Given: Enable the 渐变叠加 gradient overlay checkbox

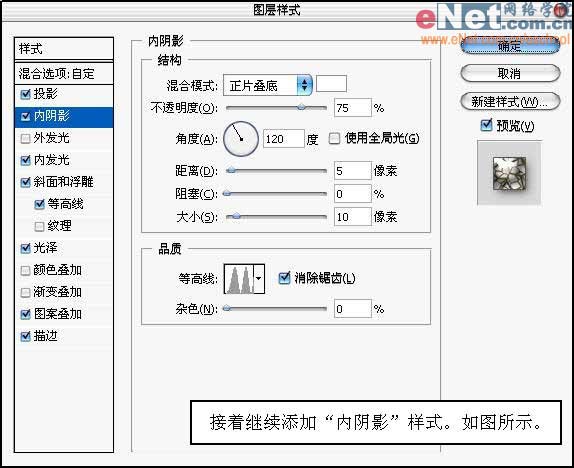Looking at the screenshot, I should [x=25, y=292].
